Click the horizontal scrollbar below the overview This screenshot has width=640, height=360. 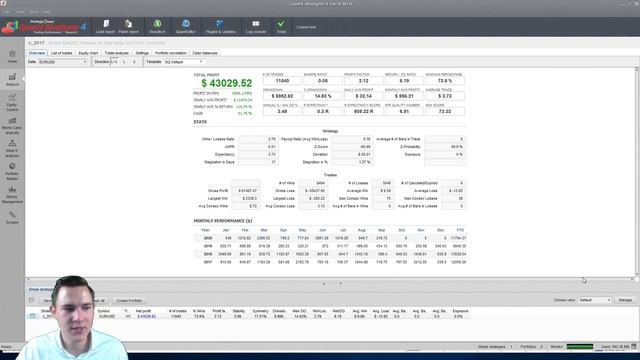point(330,278)
